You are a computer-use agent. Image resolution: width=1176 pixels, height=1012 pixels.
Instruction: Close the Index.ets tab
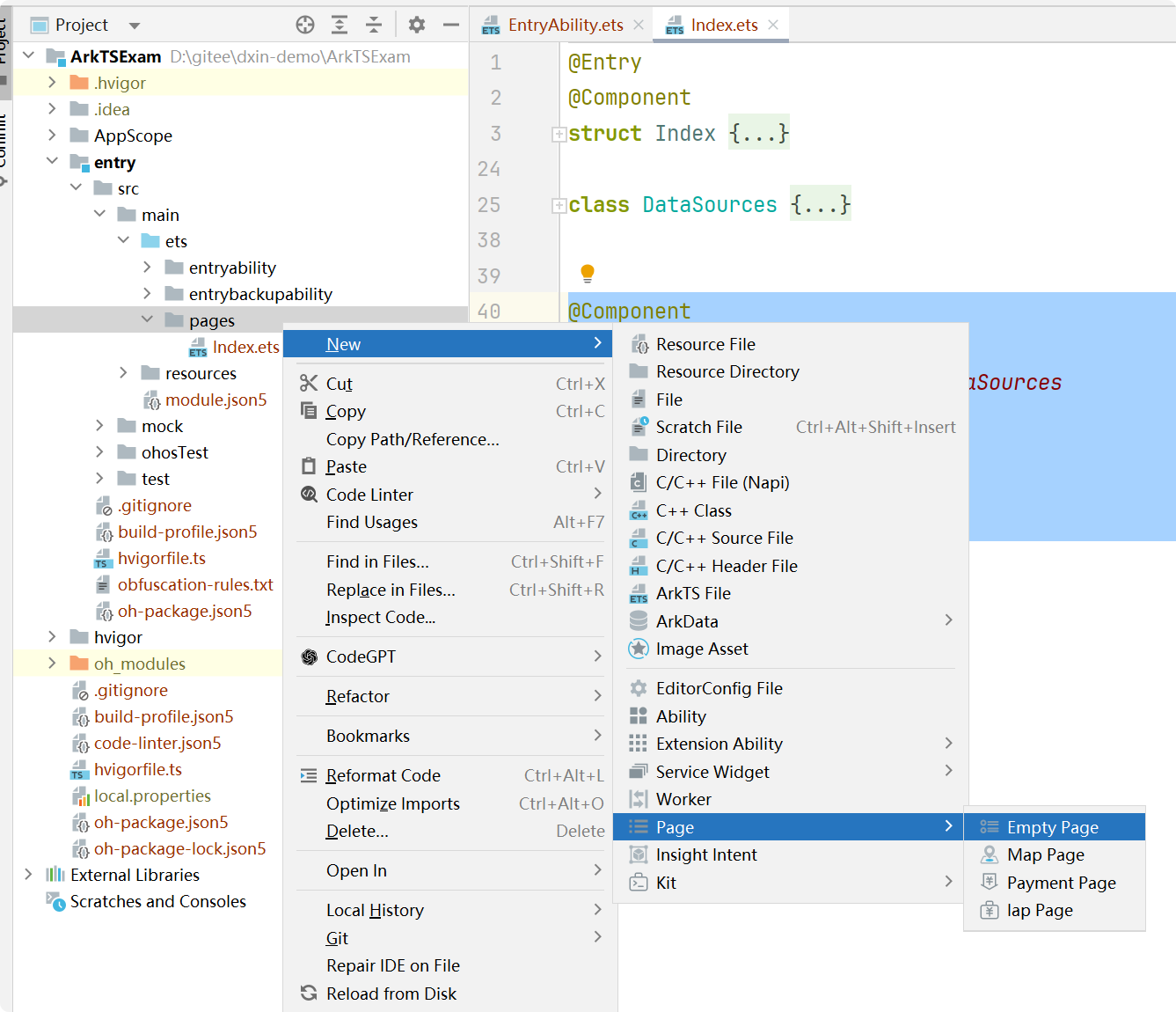coord(773,25)
